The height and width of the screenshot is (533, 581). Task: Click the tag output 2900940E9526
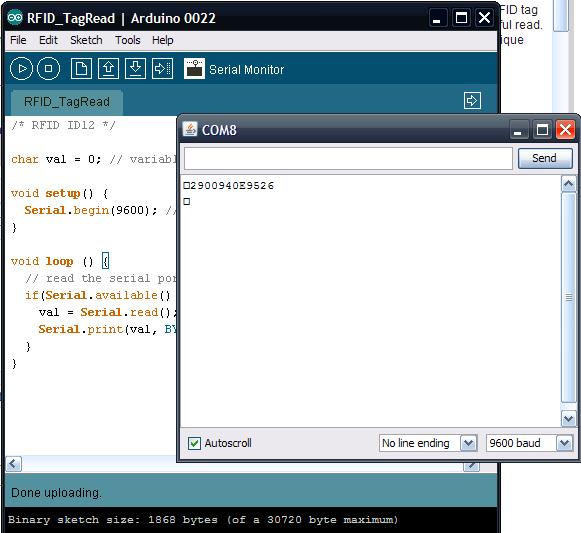(x=232, y=185)
